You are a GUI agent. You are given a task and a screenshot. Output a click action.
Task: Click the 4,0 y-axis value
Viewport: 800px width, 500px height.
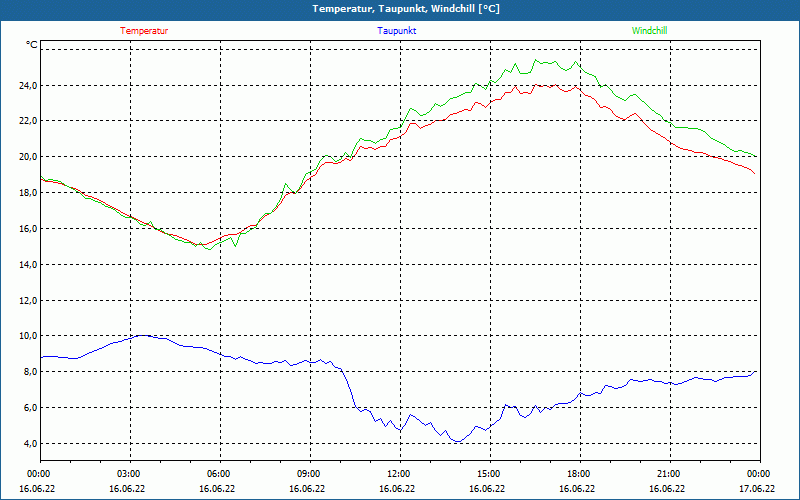point(30,443)
